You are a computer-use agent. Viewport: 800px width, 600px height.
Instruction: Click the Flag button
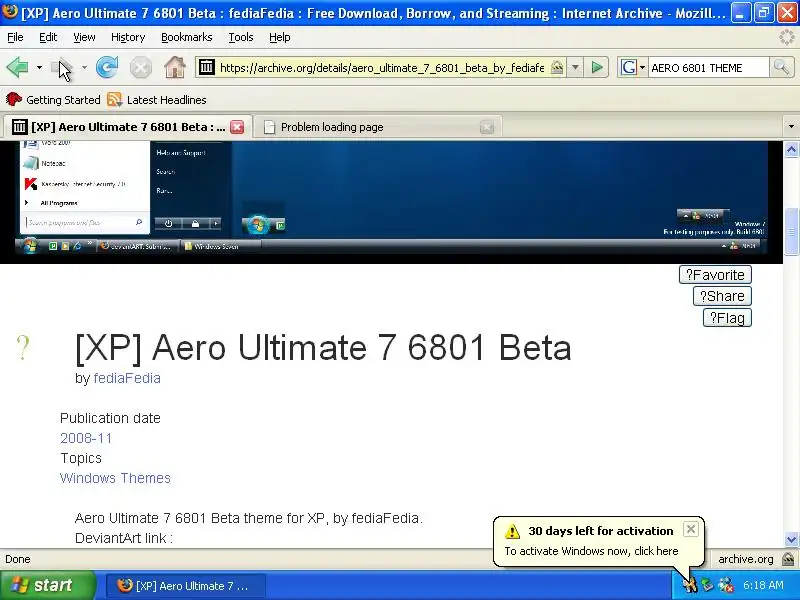point(727,318)
